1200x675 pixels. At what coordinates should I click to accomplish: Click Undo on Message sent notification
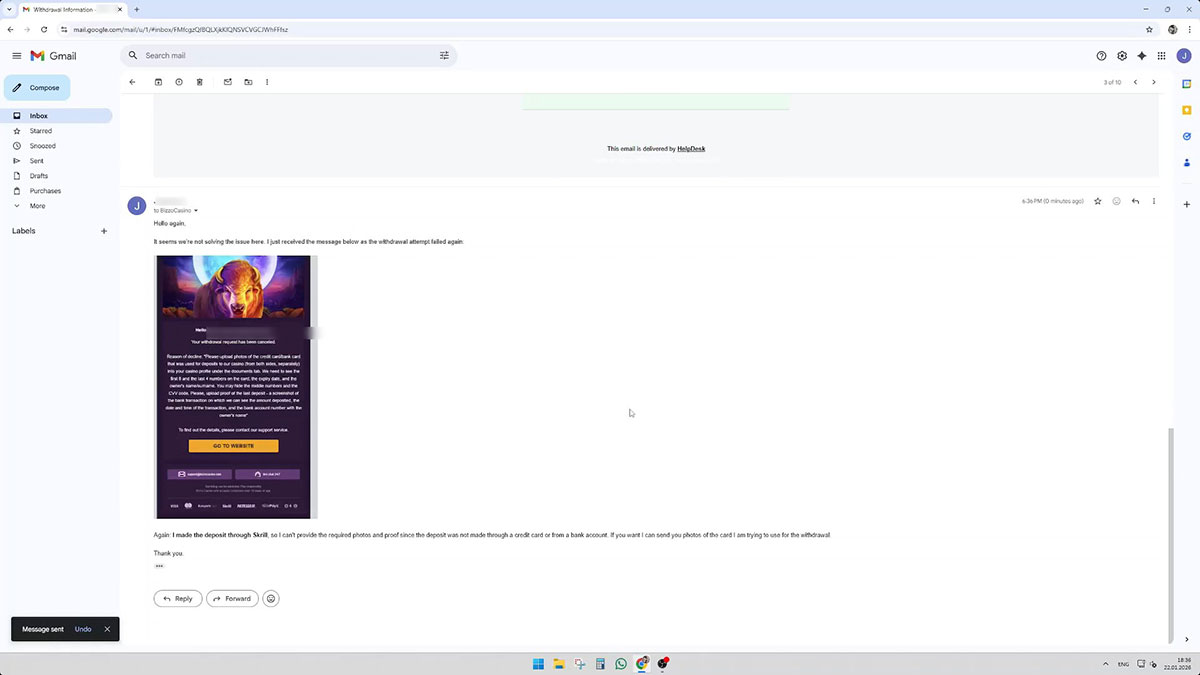[x=83, y=629]
